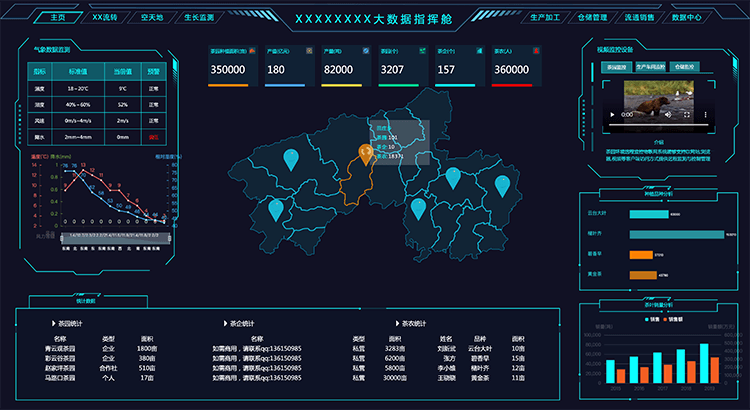
Task: Open the video's three-dot options menu
Action: click(x=705, y=115)
